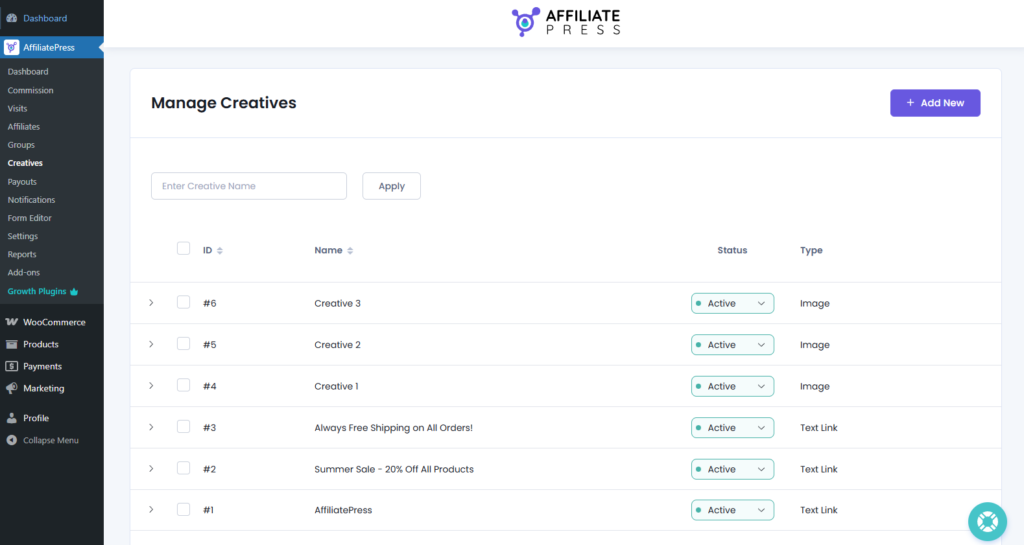The image size is (1024, 545).
Task: Click the "Creative 3" name text
Action: coord(338,304)
